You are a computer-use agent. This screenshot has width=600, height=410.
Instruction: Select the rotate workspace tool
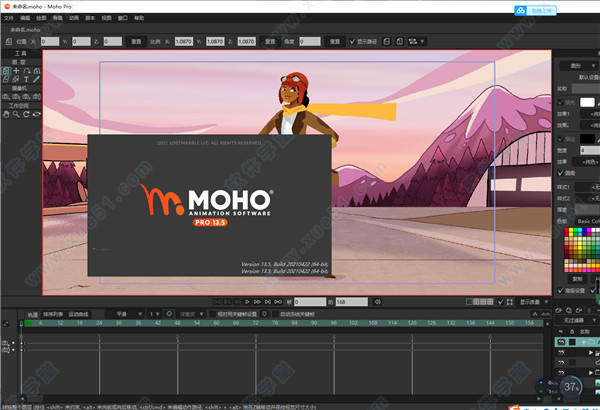[x=28, y=113]
